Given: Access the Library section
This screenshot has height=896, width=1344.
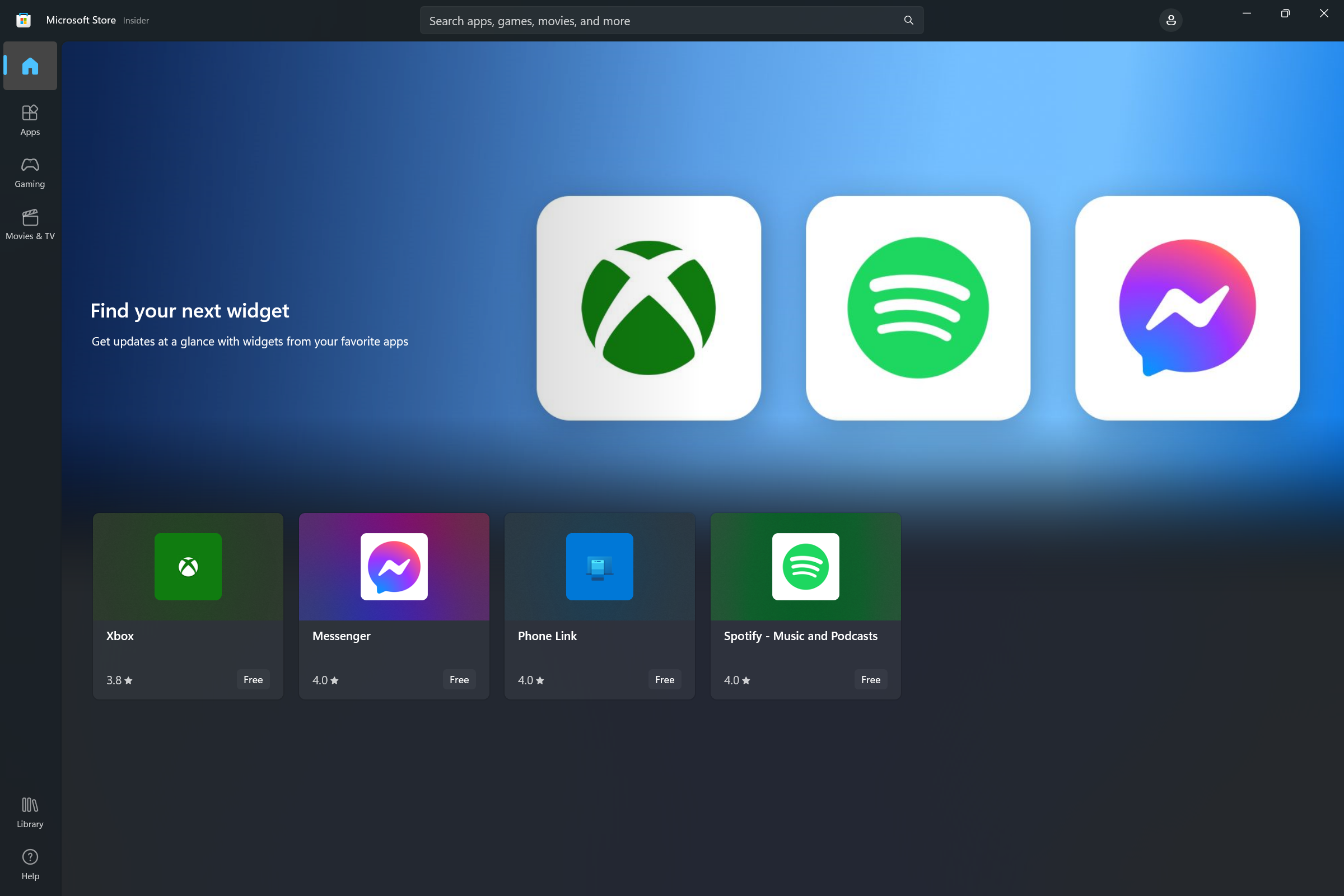Looking at the screenshot, I should (30, 812).
